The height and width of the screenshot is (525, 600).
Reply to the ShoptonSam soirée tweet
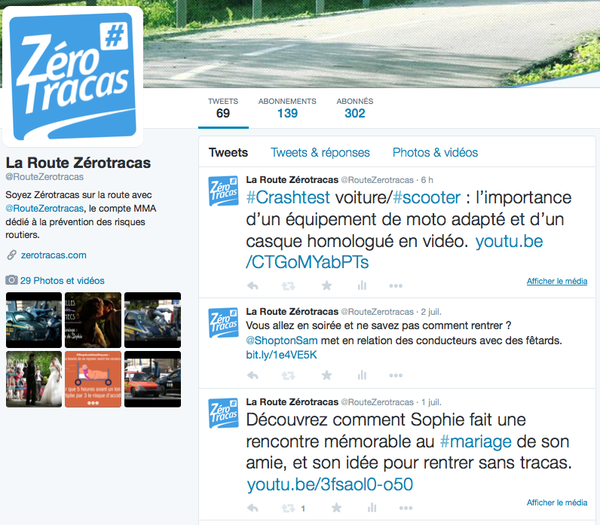point(253,375)
